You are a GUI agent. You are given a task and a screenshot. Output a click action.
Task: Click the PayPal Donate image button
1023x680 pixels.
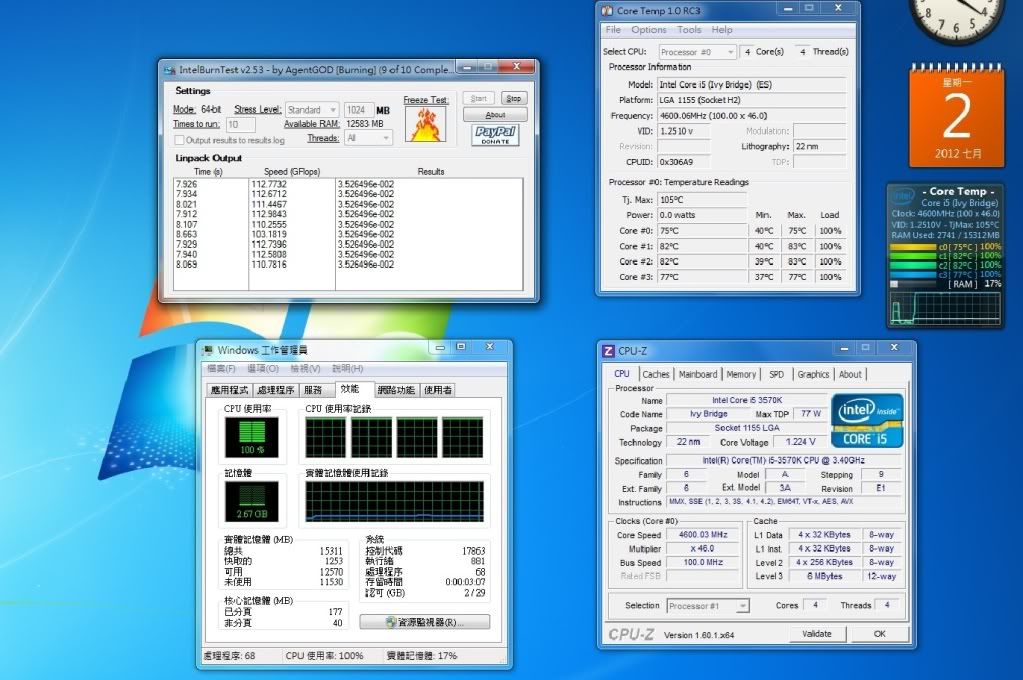(495, 135)
